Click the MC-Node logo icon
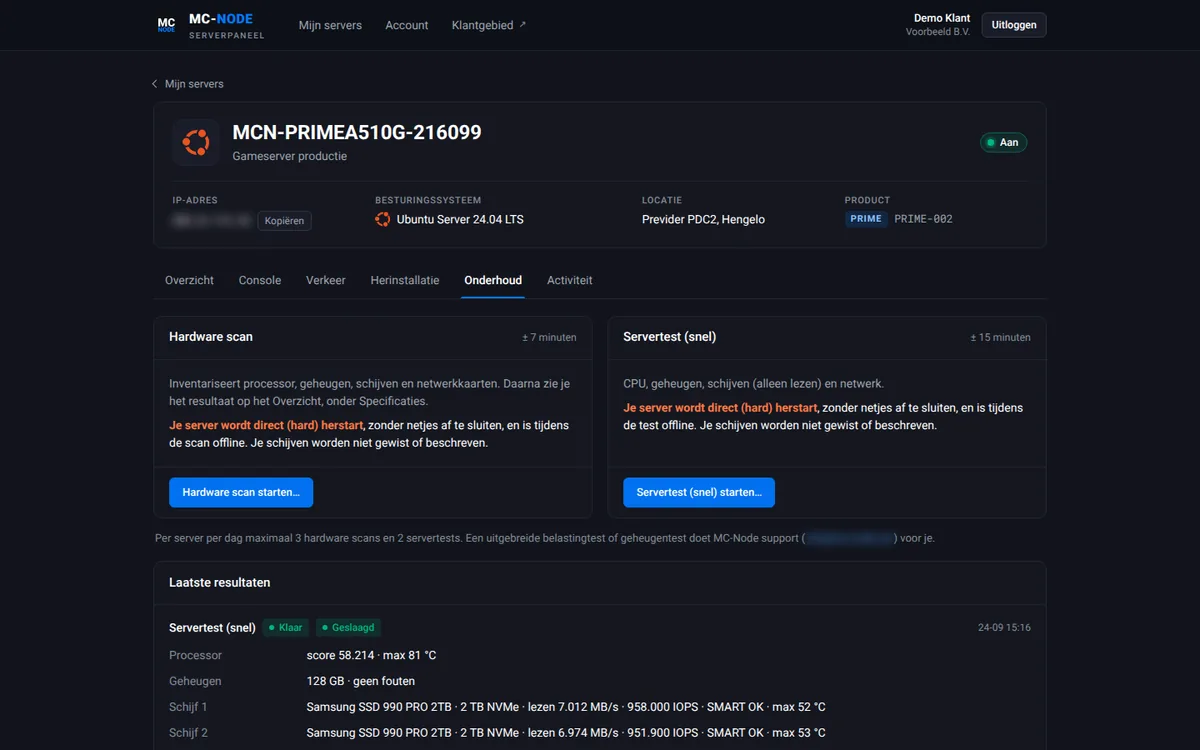Screen dimensions: 1200x750 pyautogui.click(x=166, y=25)
